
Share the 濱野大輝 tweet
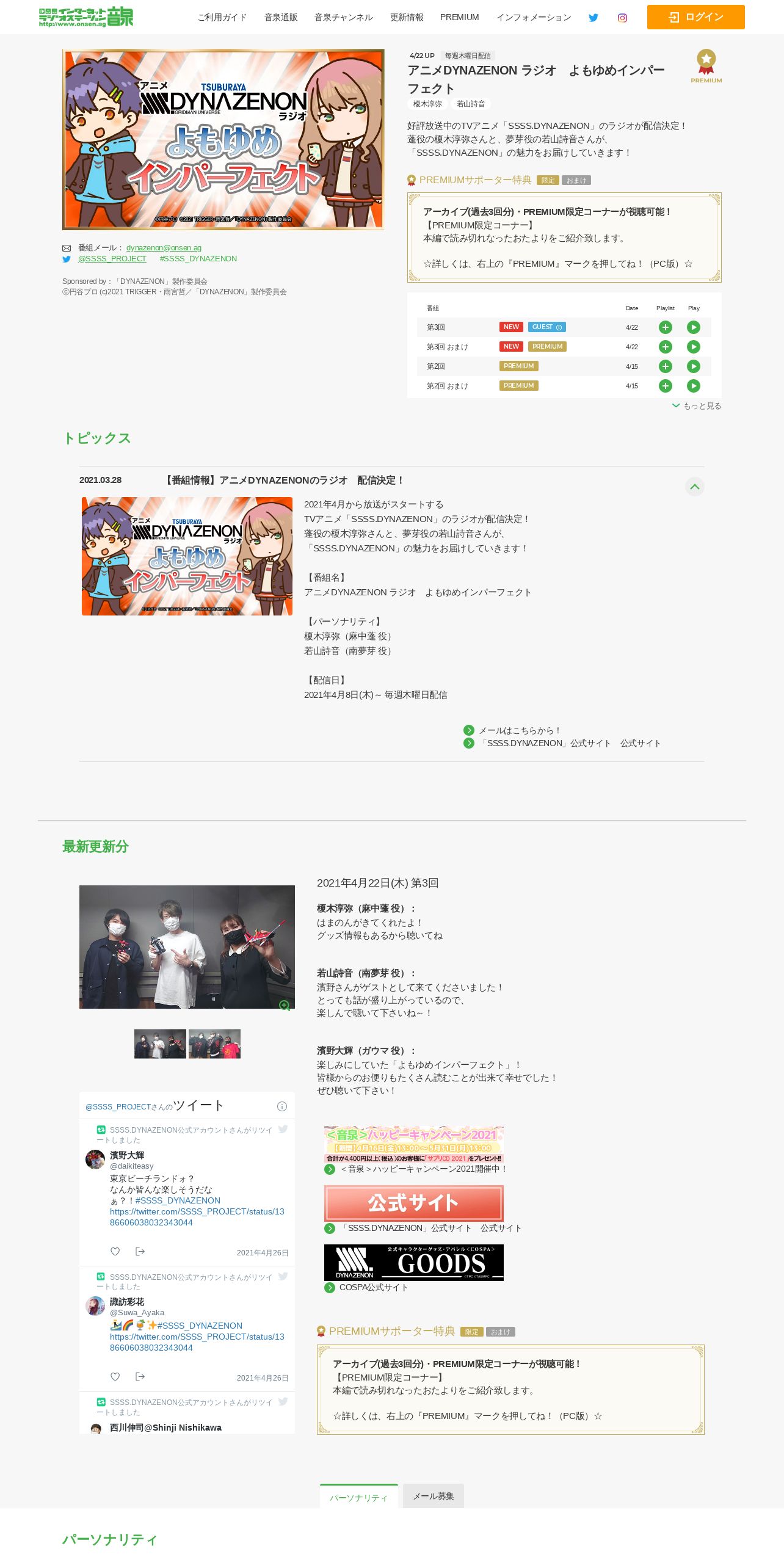tap(140, 1251)
